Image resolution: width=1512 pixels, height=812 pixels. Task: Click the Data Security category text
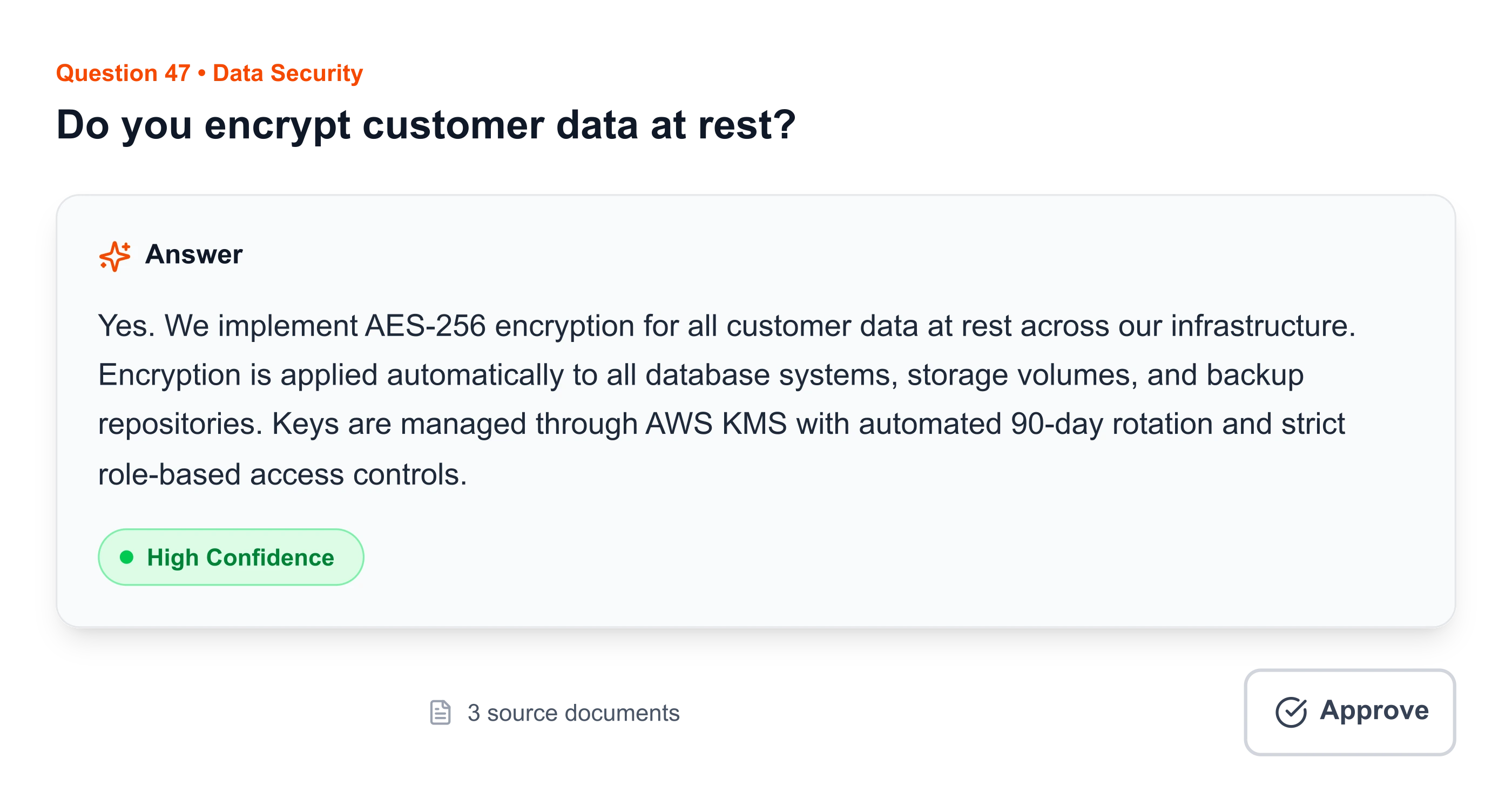click(x=288, y=73)
